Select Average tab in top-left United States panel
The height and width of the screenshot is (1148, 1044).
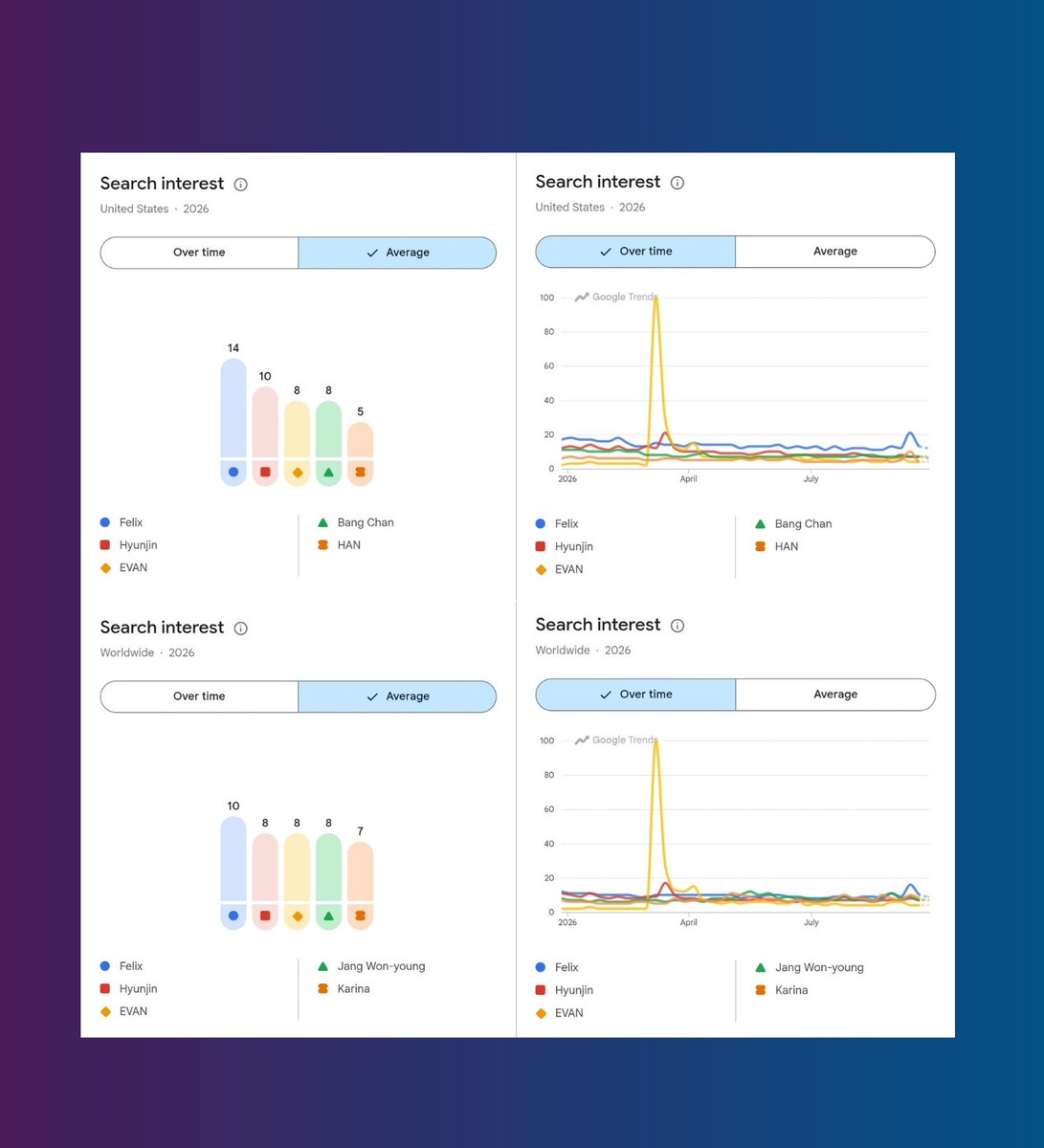click(x=397, y=253)
